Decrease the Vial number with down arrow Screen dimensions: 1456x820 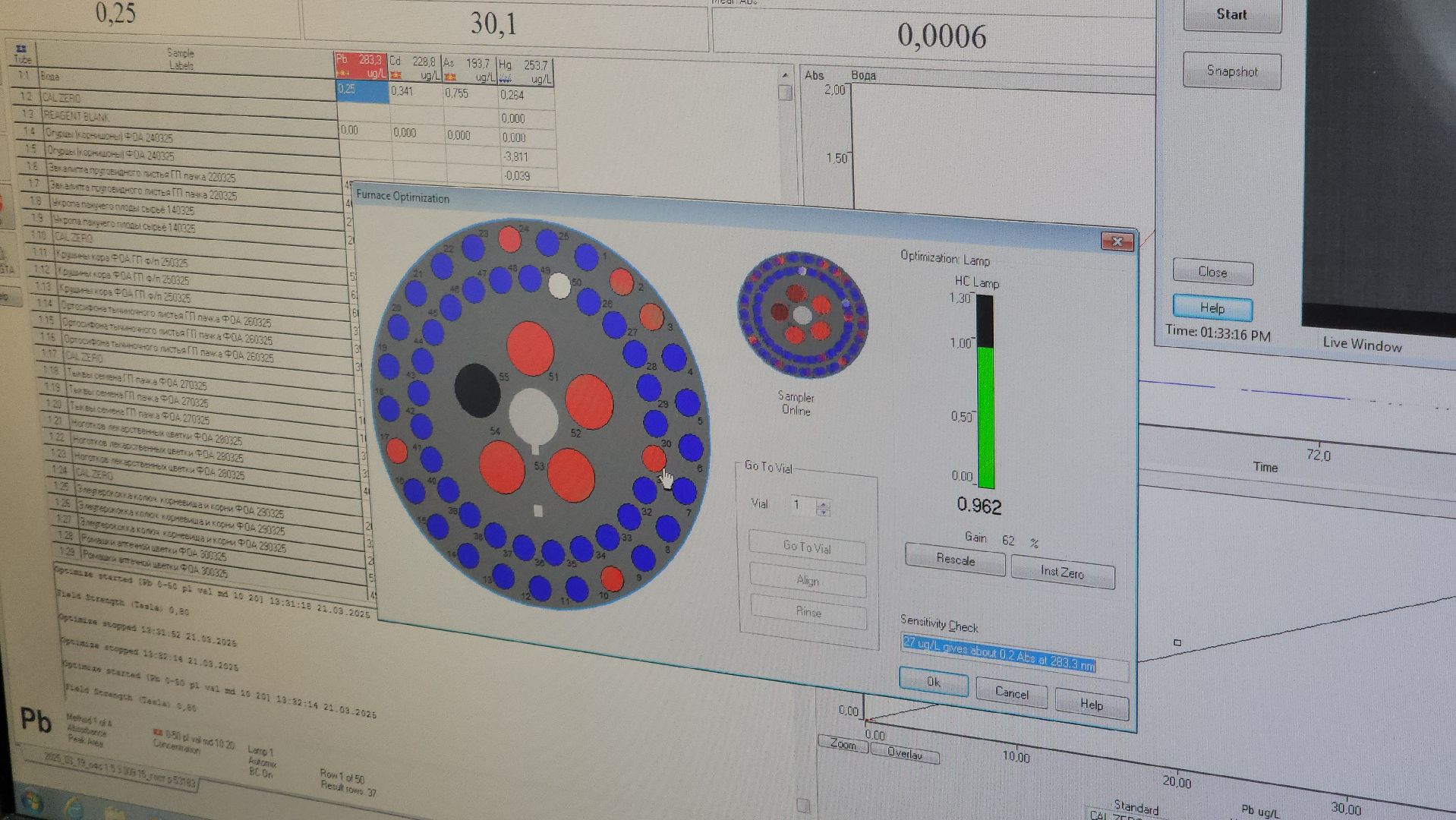point(823,512)
